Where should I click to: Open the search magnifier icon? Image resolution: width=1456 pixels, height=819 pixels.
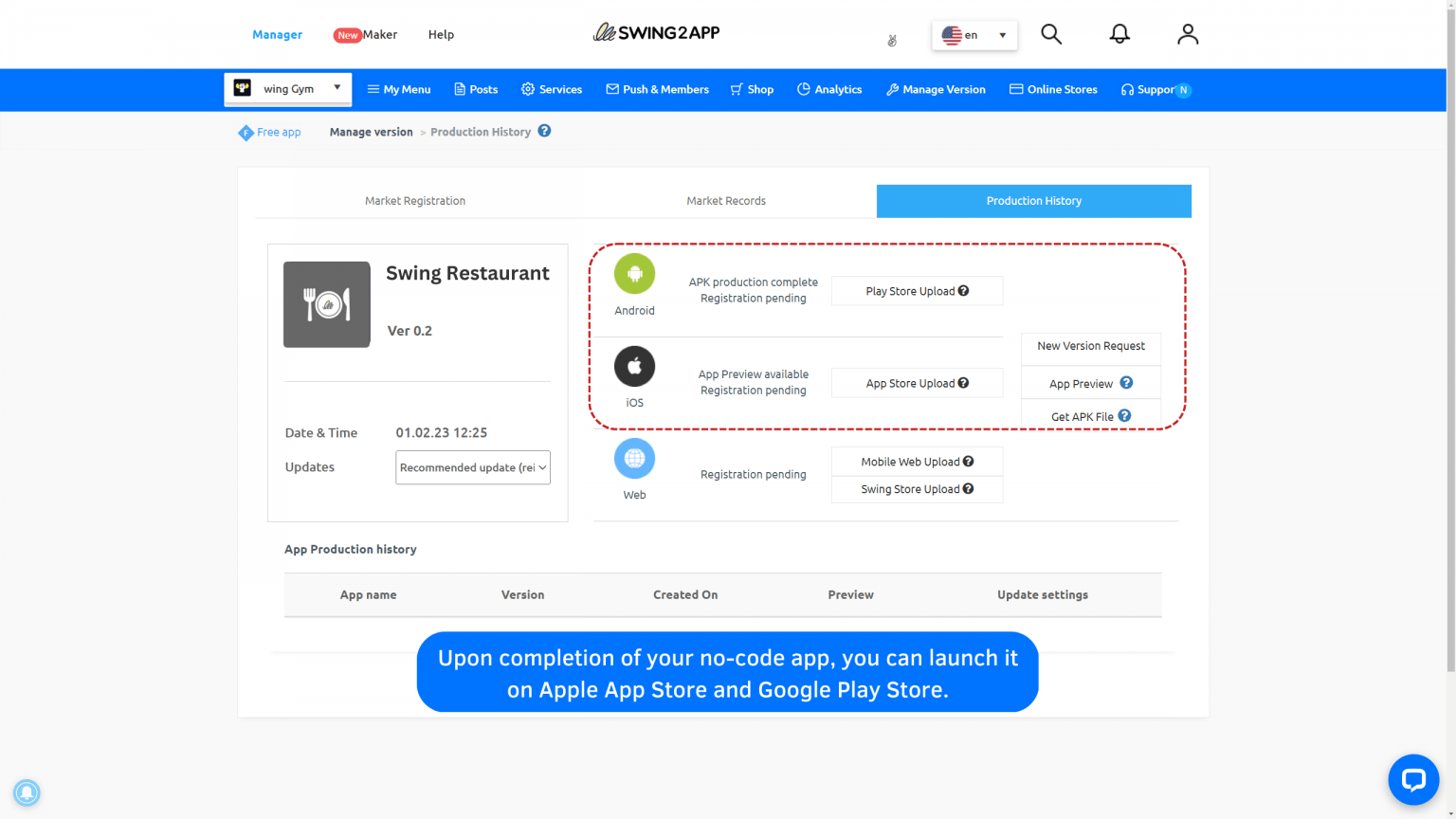[x=1051, y=33]
